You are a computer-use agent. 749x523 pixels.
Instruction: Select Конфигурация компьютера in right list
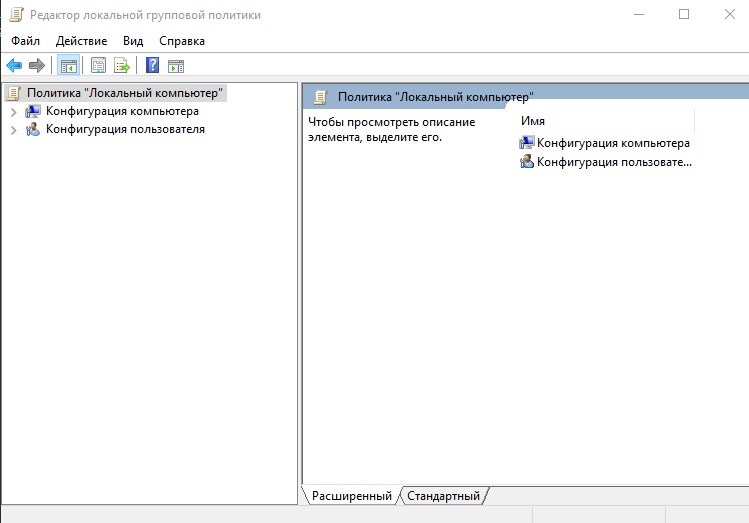(613, 143)
